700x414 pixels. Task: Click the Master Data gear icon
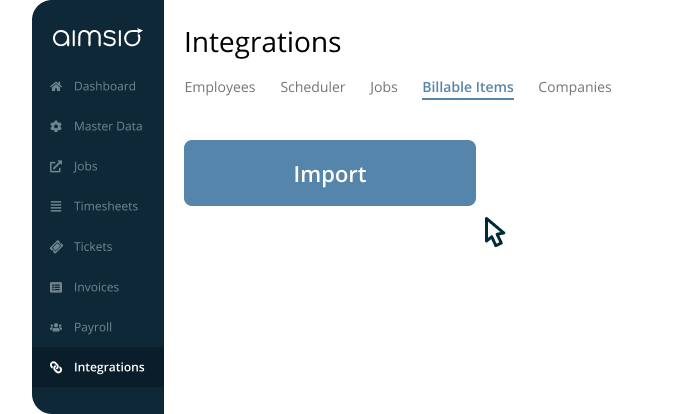tap(56, 127)
